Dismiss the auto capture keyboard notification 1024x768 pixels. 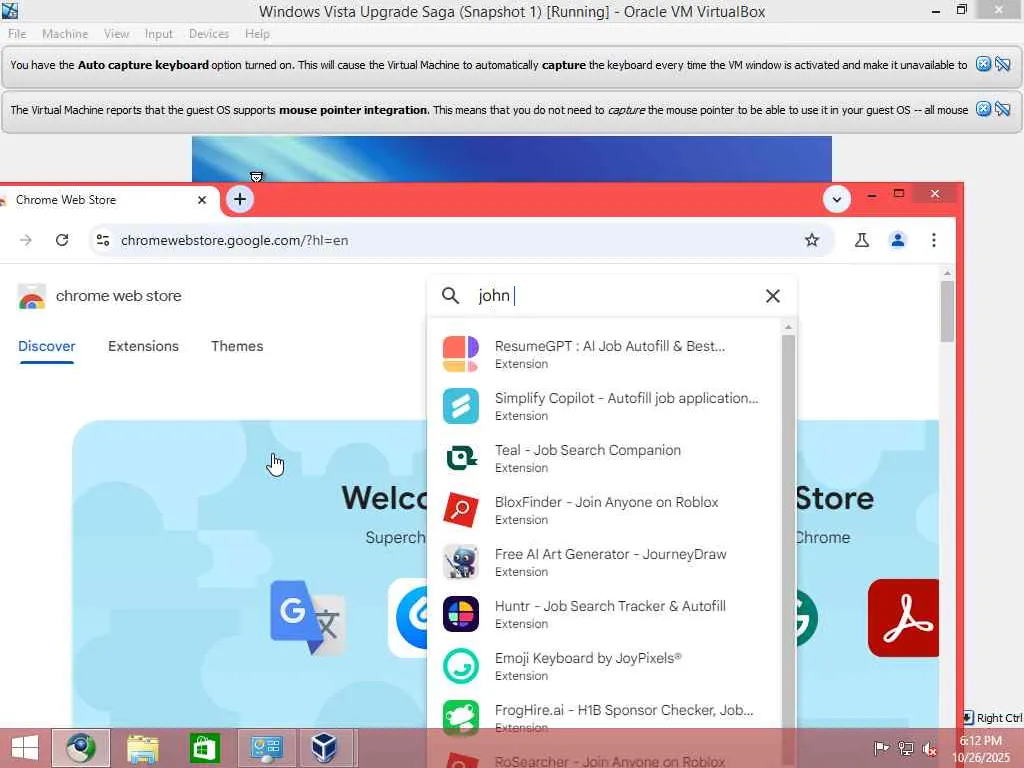[983, 64]
